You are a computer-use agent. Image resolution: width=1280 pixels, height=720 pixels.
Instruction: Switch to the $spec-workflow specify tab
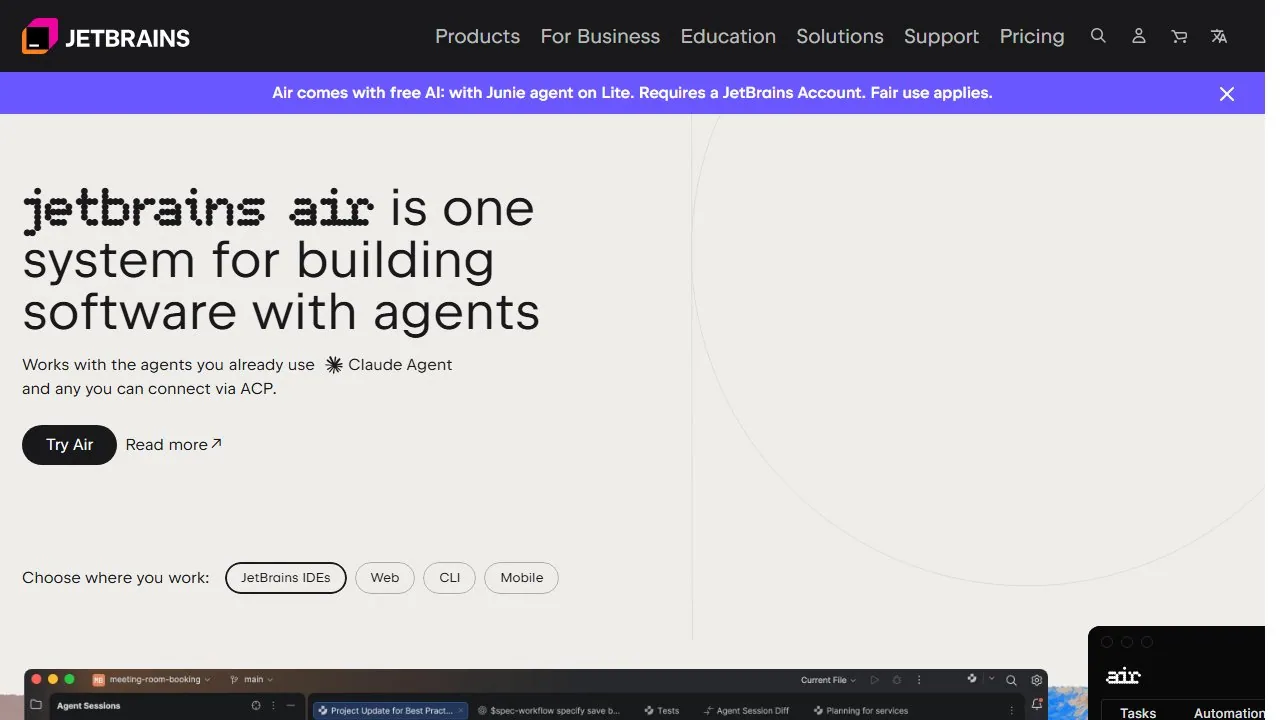click(549, 710)
